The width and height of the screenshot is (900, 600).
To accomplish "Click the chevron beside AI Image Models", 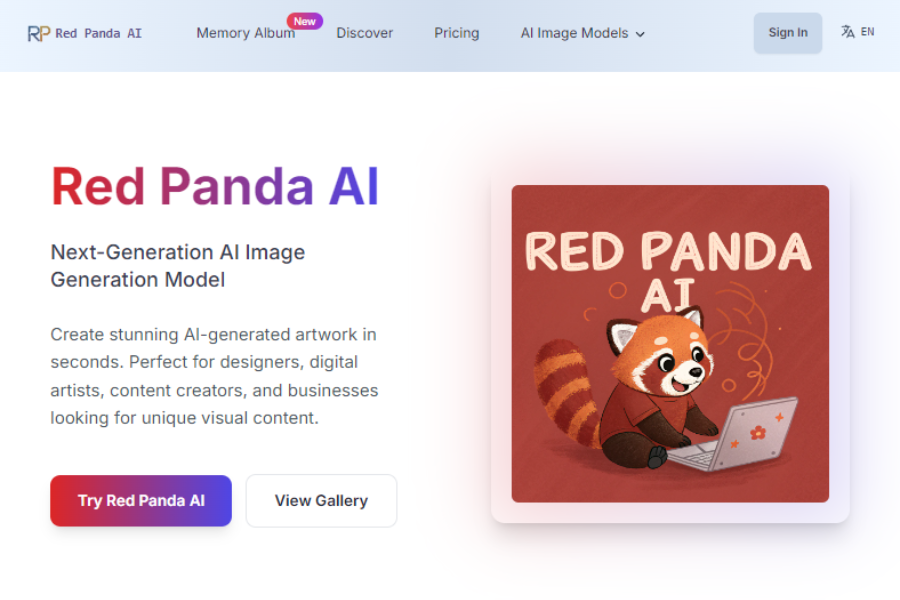I will coord(640,33).
